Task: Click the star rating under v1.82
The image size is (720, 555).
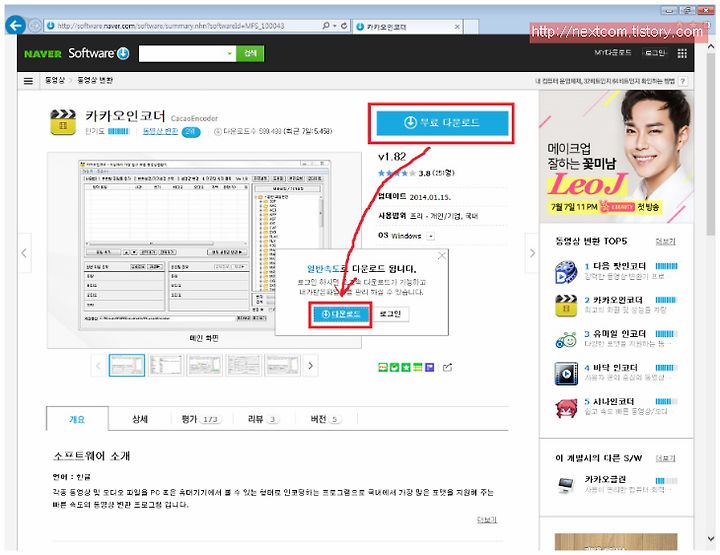Action: click(x=397, y=173)
